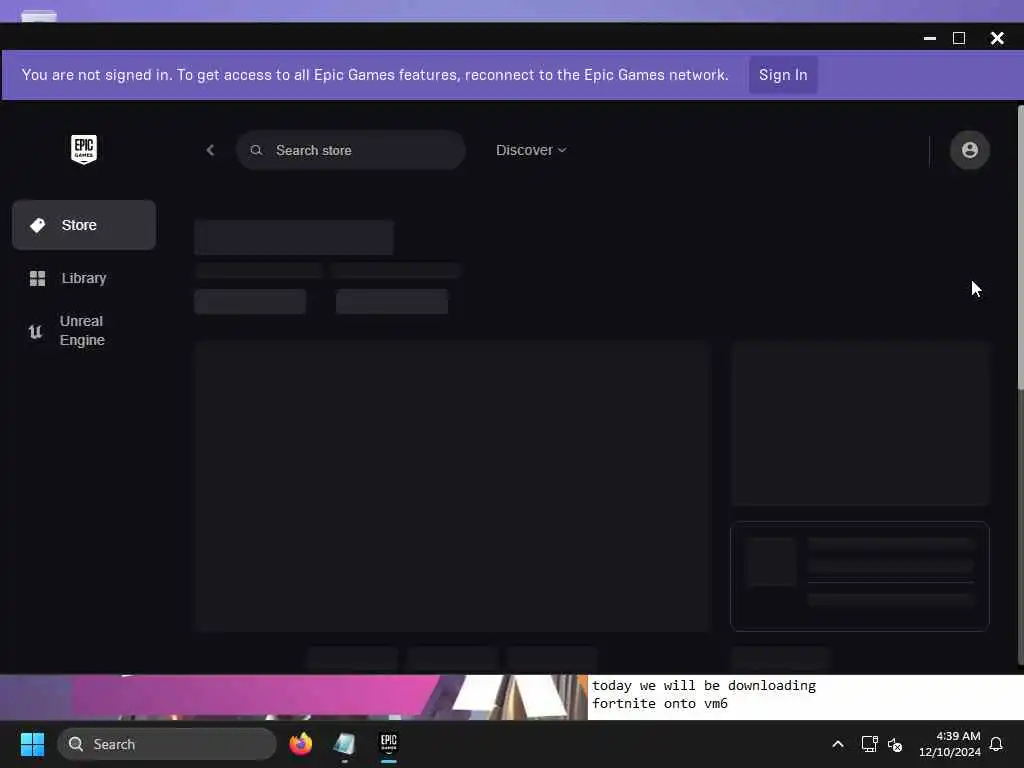Open the notifications bell icon
1024x768 pixels.
pyautogui.click(x=997, y=744)
